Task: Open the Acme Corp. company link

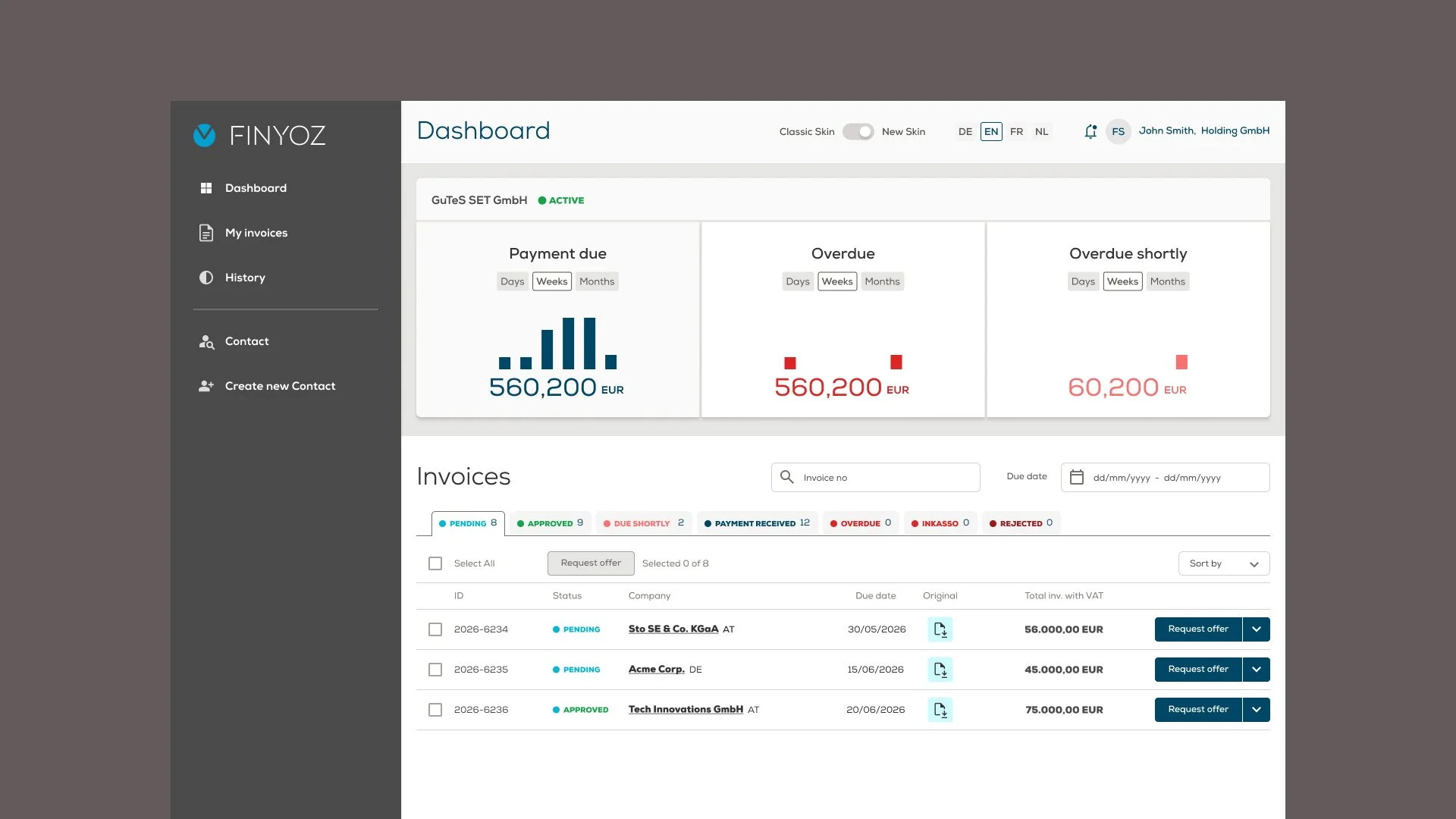Action: pyautogui.click(x=656, y=670)
